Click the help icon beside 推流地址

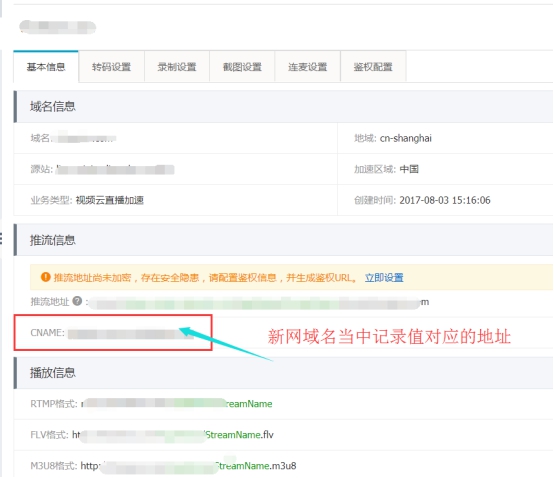coord(77,301)
